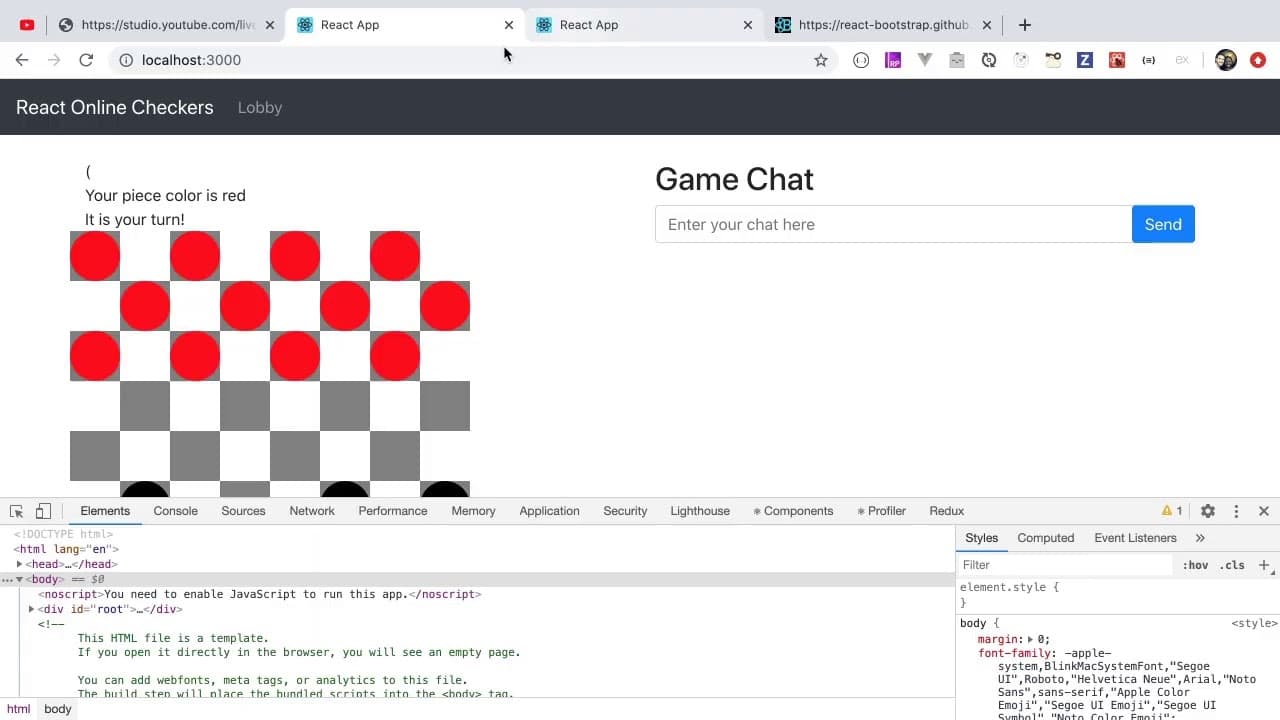The width and height of the screenshot is (1280, 720).
Task: Close the active React App tab
Action: click(x=509, y=25)
